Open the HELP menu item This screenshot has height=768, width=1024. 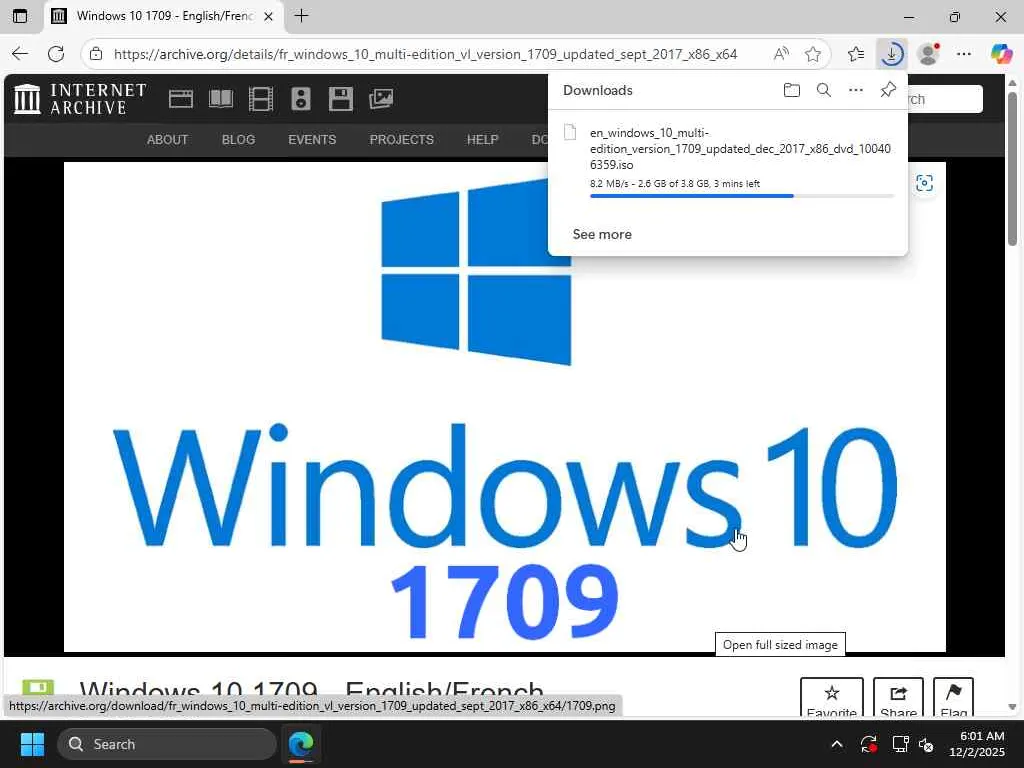click(483, 140)
